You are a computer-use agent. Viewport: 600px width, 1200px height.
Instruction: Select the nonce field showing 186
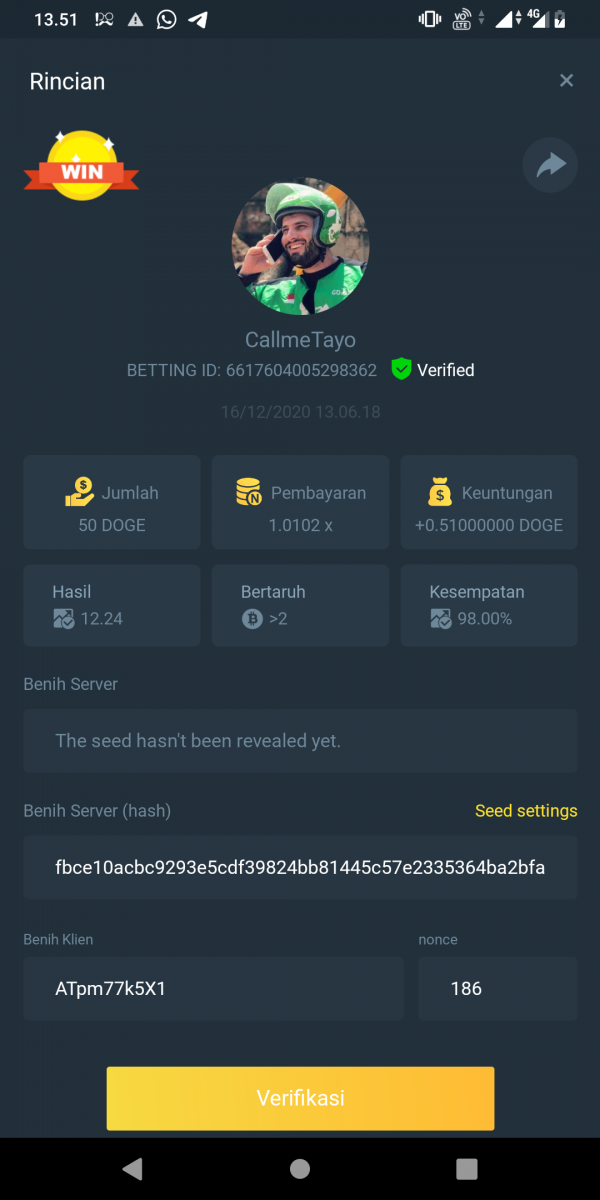click(497, 989)
